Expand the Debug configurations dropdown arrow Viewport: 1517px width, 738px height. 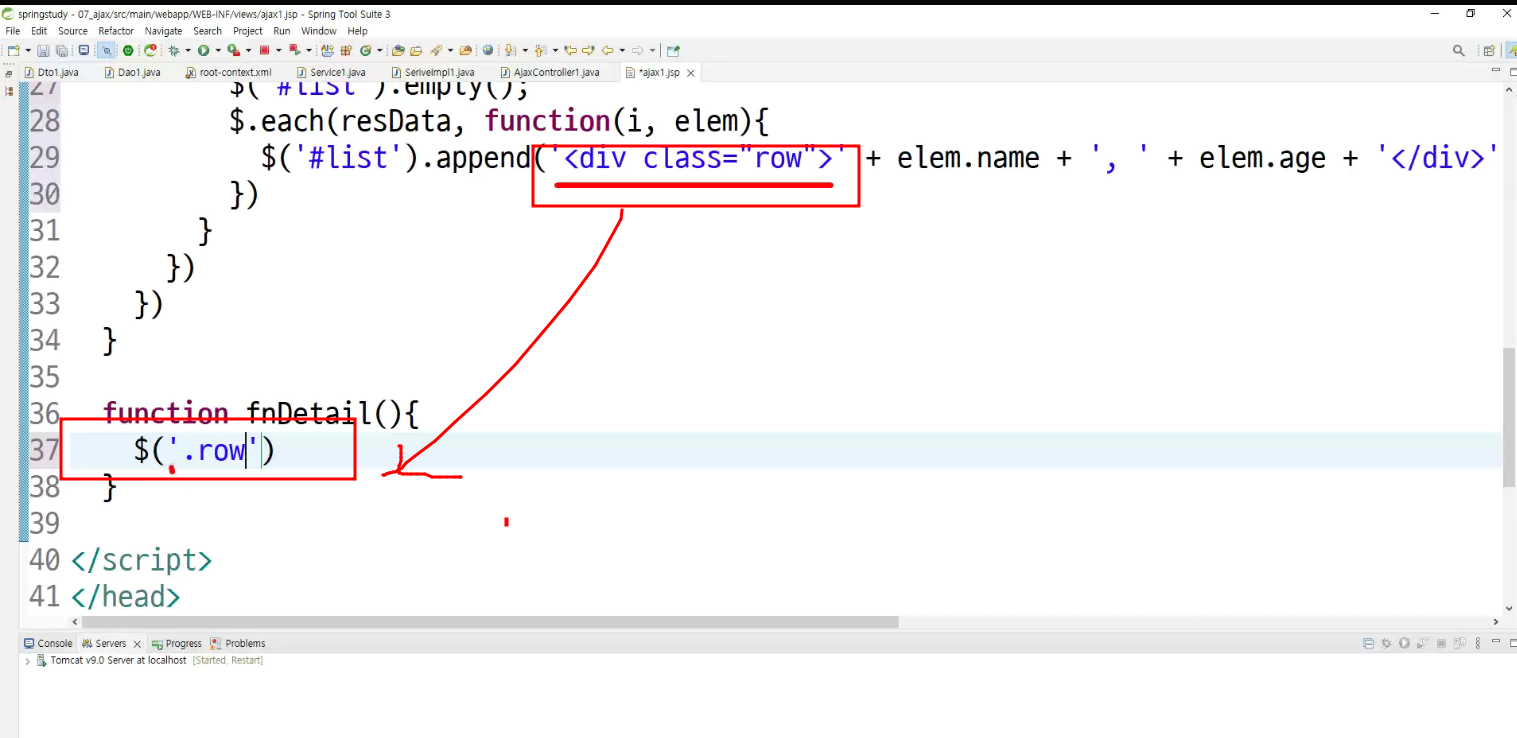coord(188,50)
